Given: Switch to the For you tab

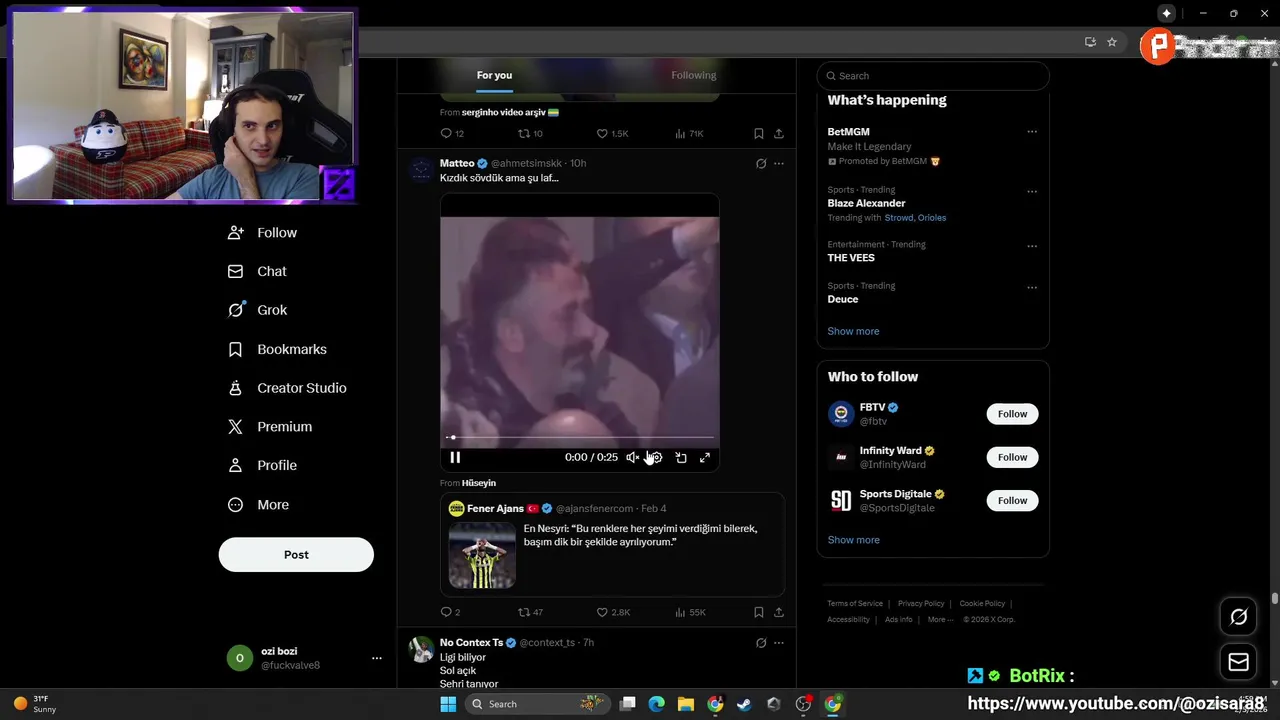Looking at the screenshot, I should tap(494, 75).
